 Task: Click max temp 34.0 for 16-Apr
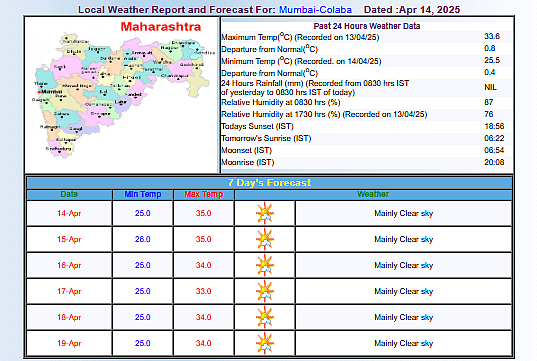click(x=203, y=265)
